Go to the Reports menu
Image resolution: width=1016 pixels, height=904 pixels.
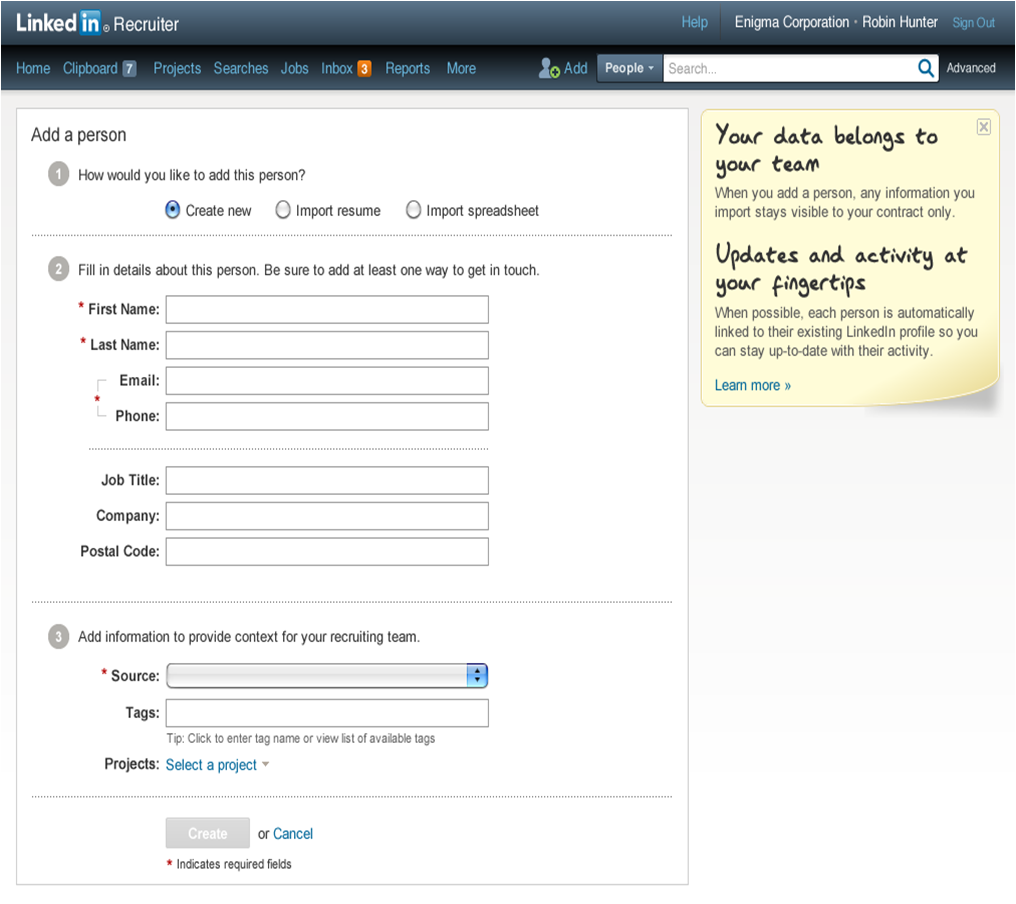click(407, 68)
